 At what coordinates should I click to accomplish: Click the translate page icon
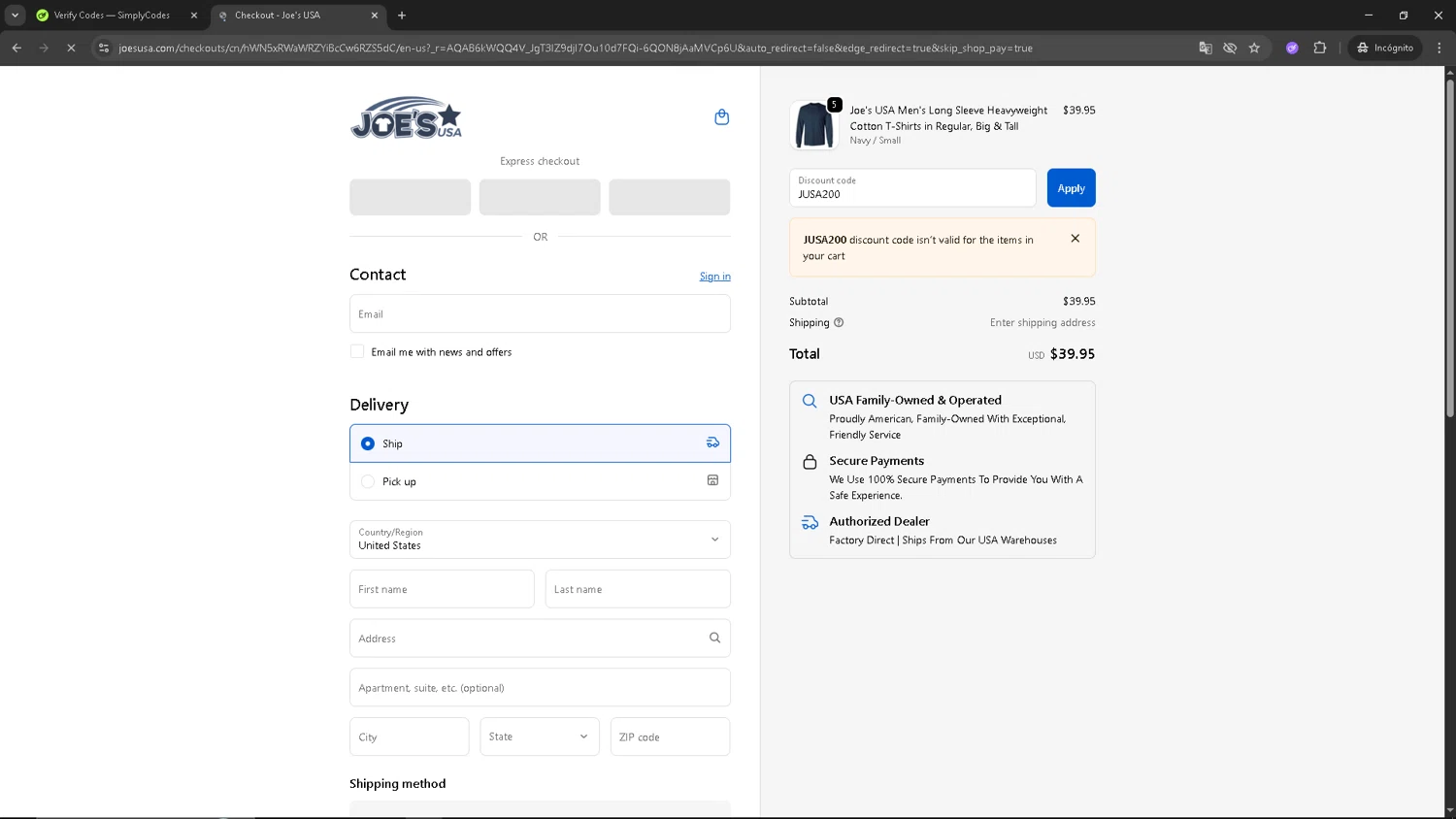pos(1206,48)
